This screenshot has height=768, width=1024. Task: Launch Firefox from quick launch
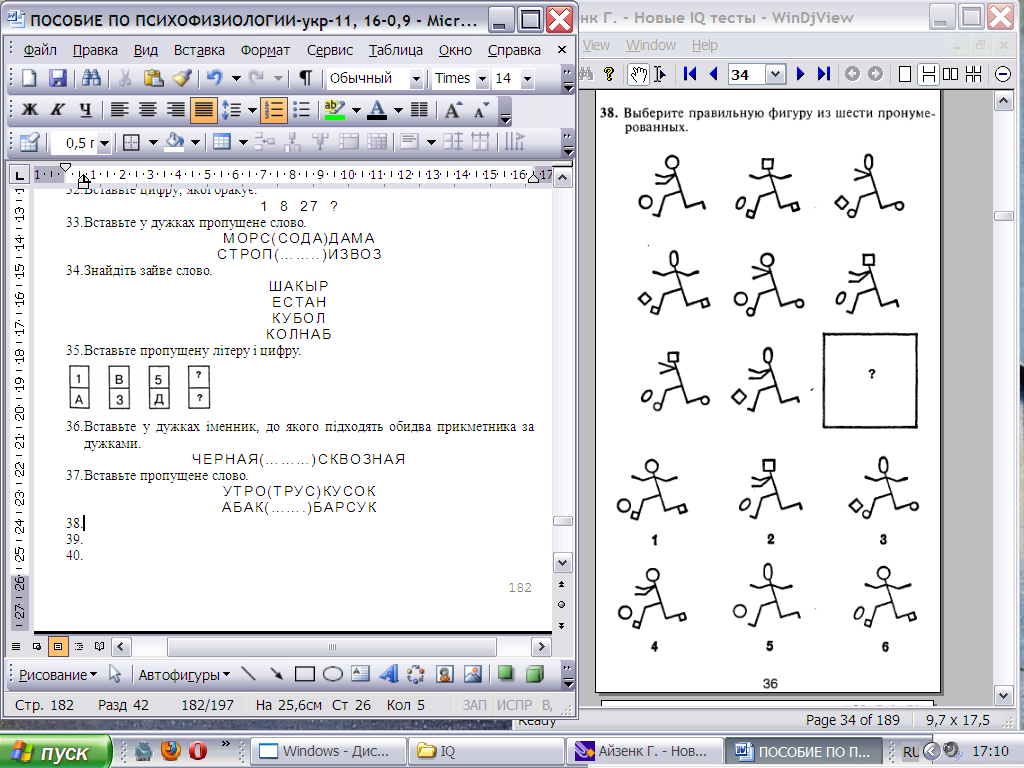pos(170,751)
